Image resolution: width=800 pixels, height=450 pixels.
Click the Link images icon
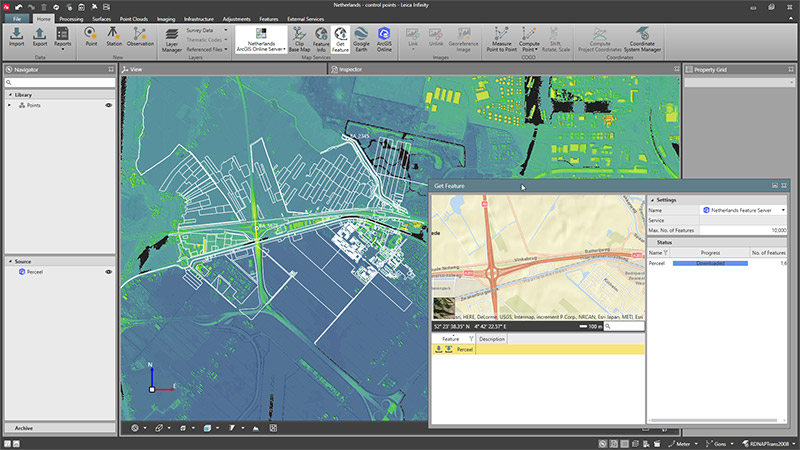pyautogui.click(x=412, y=37)
